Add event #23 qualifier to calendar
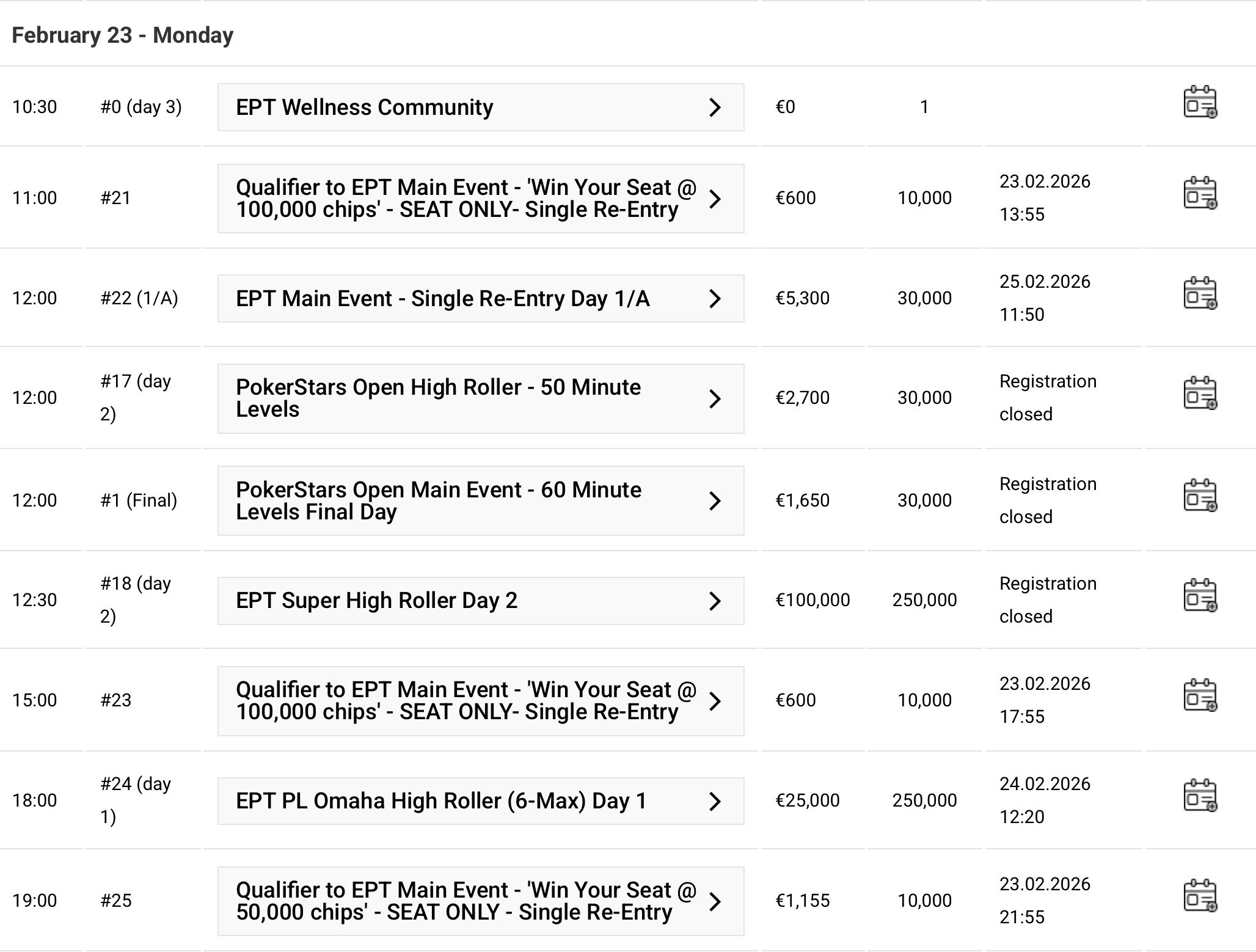Screen dimensions: 1256x952 pos(1200,695)
